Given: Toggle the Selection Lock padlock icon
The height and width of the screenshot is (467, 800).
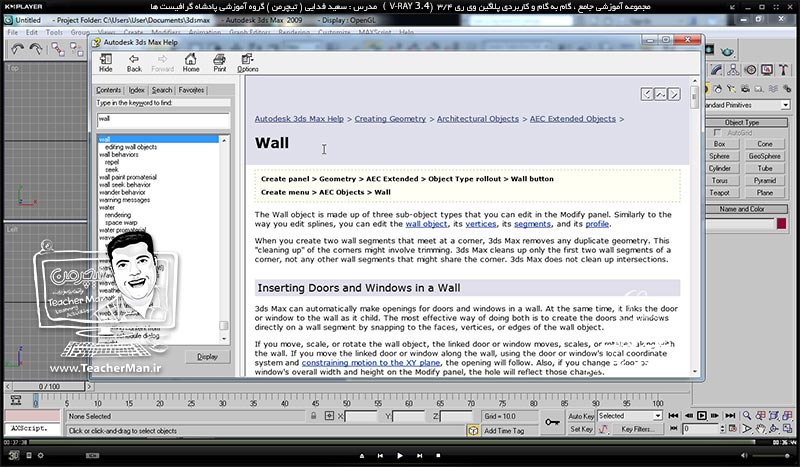Looking at the screenshot, I should [313, 416].
